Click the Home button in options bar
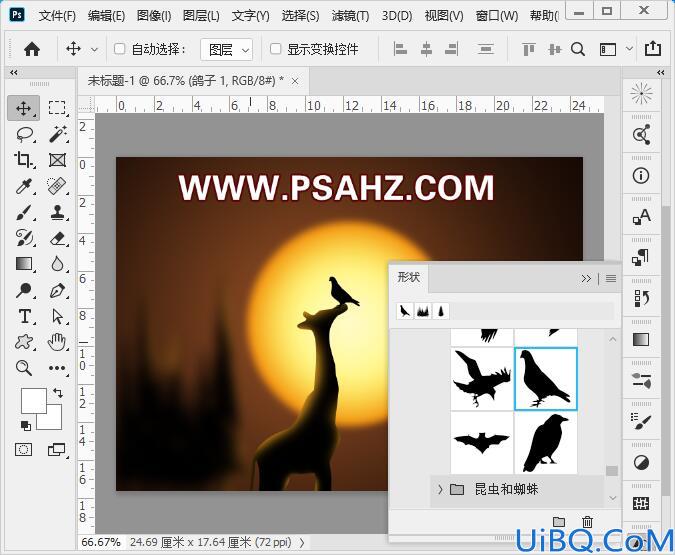This screenshot has height=555, width=675. click(32, 49)
